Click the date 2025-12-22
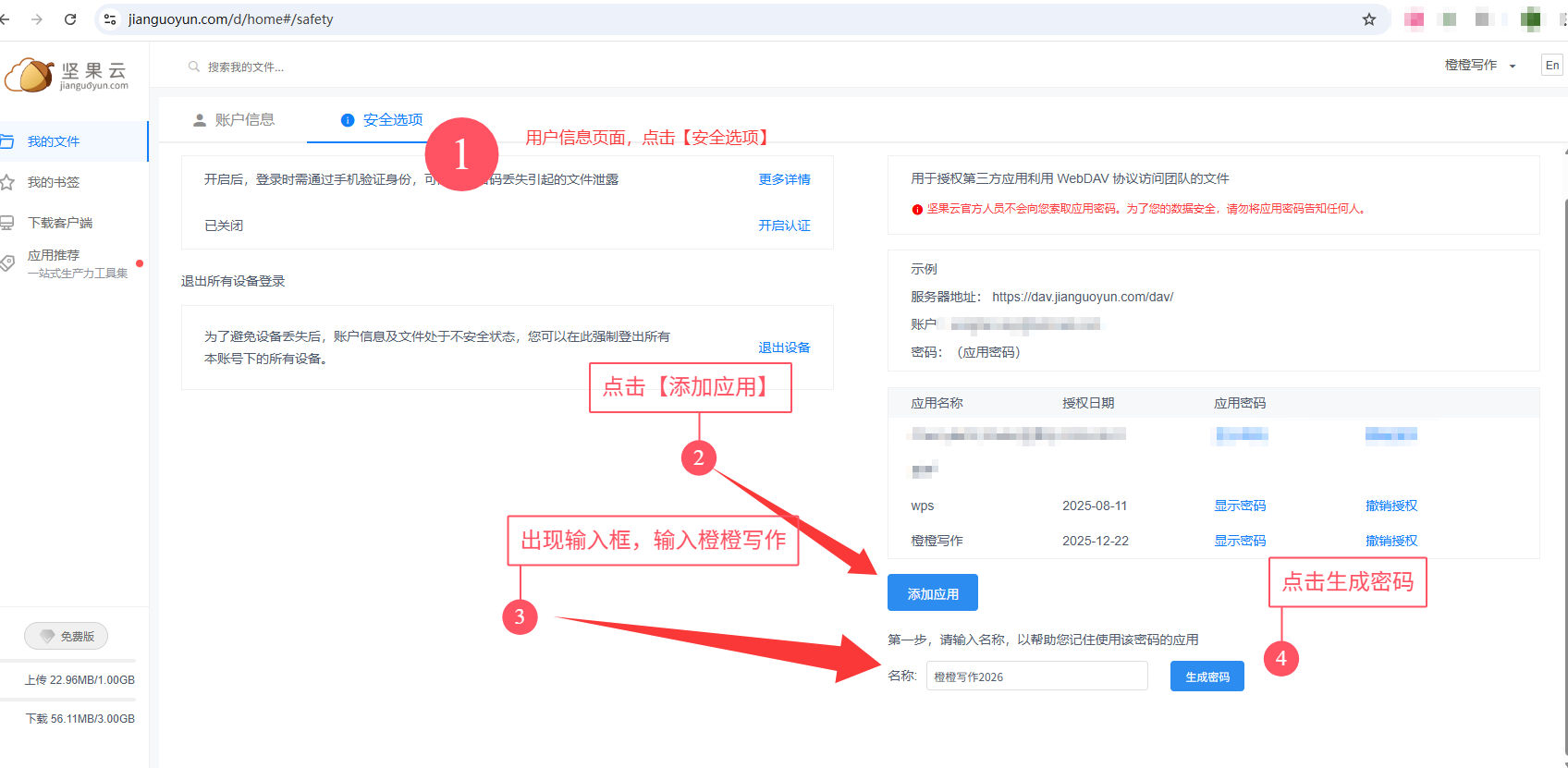The image size is (1568, 768). pos(1096,541)
